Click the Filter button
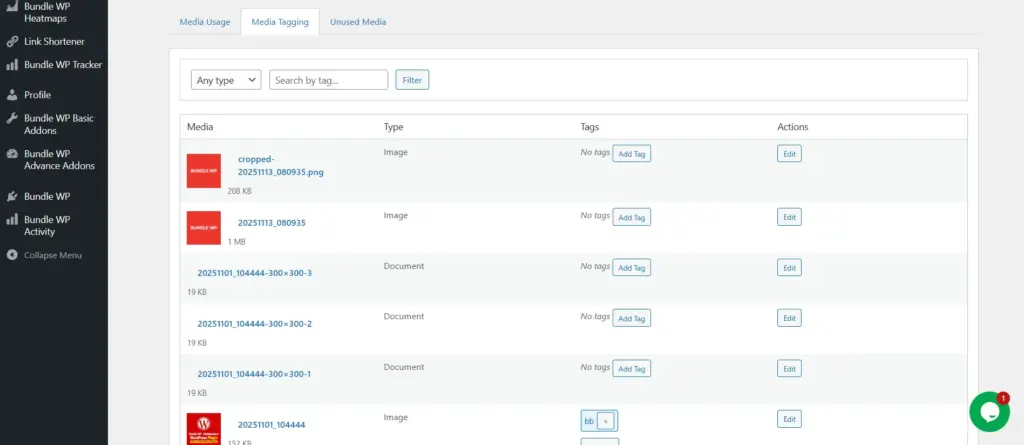This screenshot has height=445, width=1024. point(412,80)
